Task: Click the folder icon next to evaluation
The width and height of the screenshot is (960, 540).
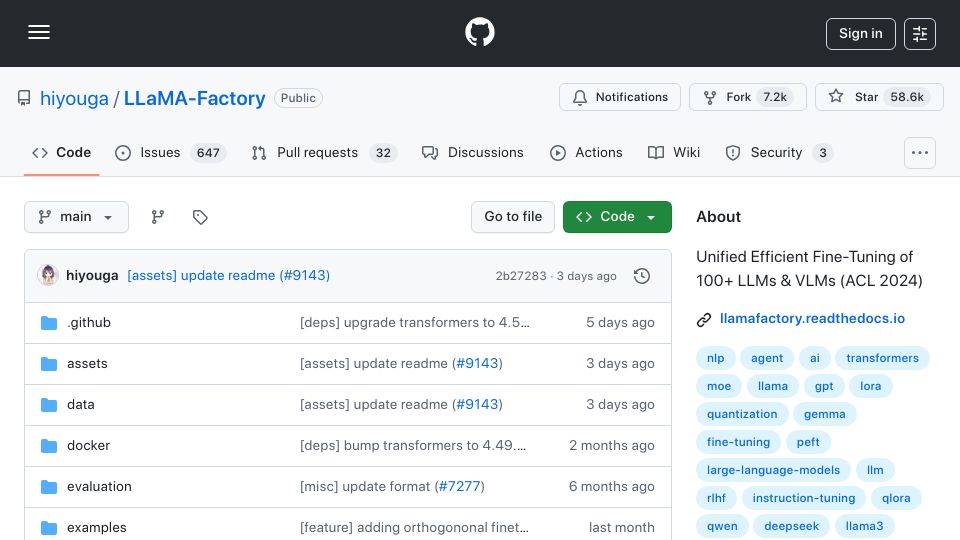Action: 49,487
